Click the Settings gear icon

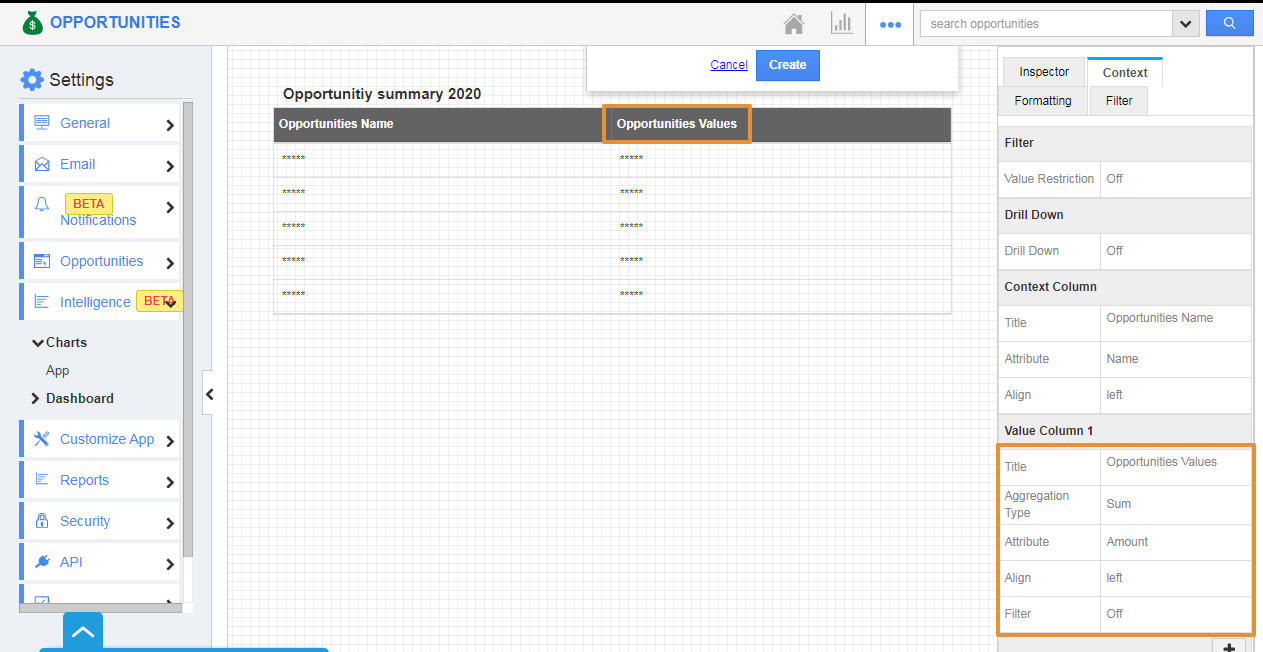[32, 80]
